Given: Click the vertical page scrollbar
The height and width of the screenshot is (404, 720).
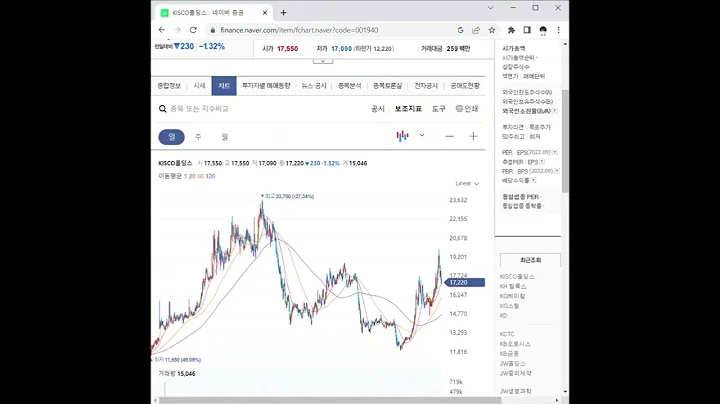Looking at the screenshot, I should pos(565,140).
